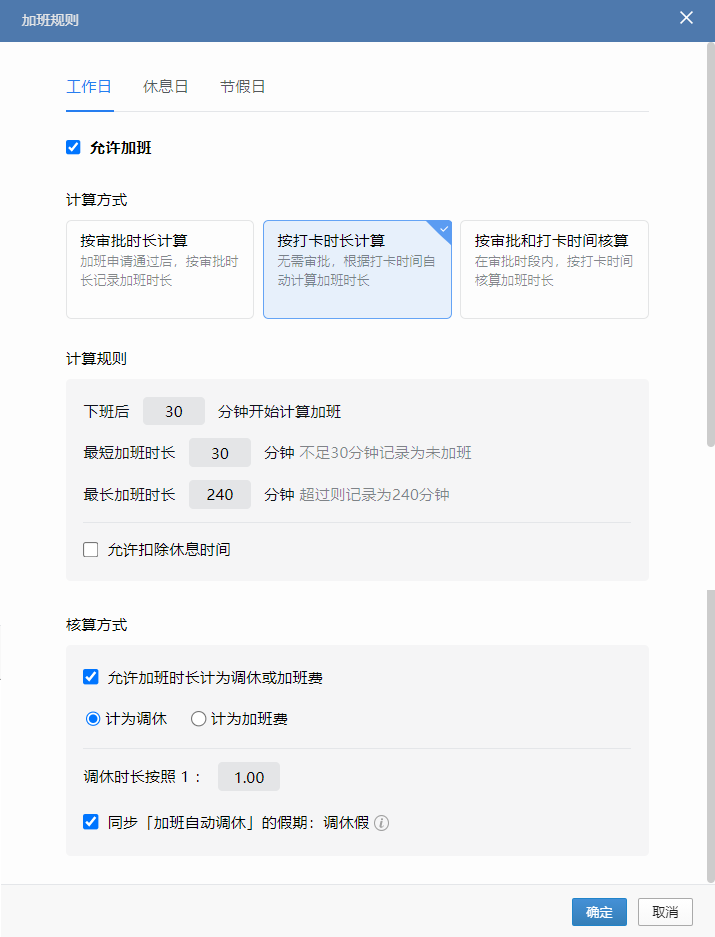Click the info icon beside 调休假
The height and width of the screenshot is (937, 715).
(381, 823)
